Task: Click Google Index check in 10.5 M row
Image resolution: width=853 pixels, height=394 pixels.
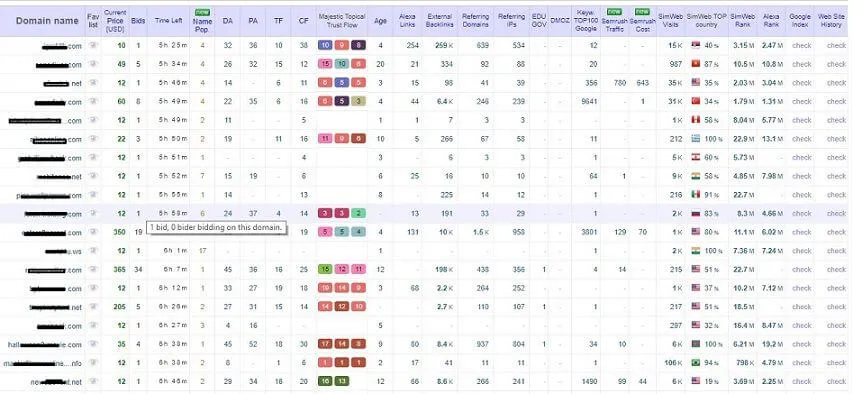Action: [801, 64]
